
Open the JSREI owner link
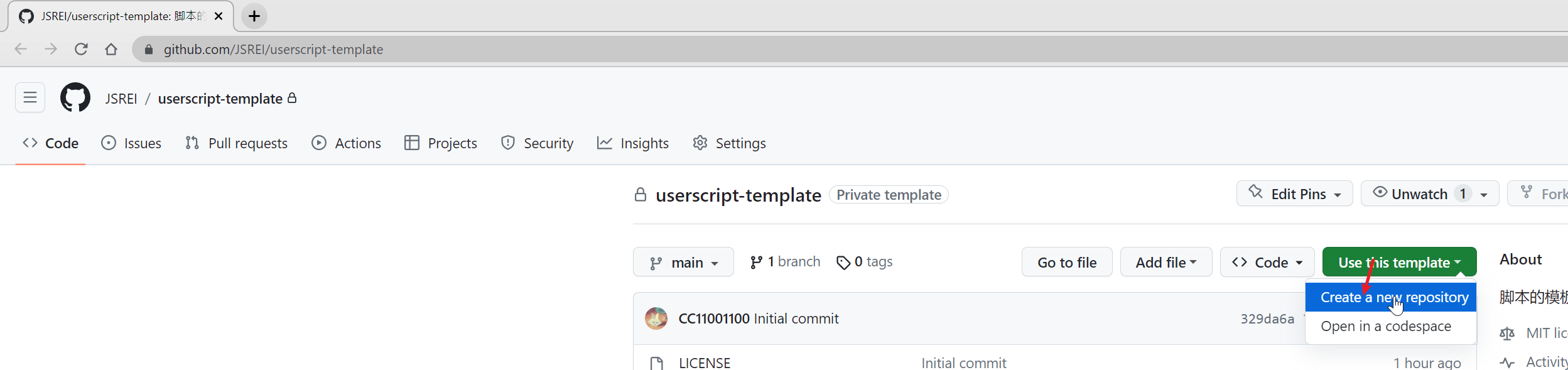pyautogui.click(x=121, y=99)
